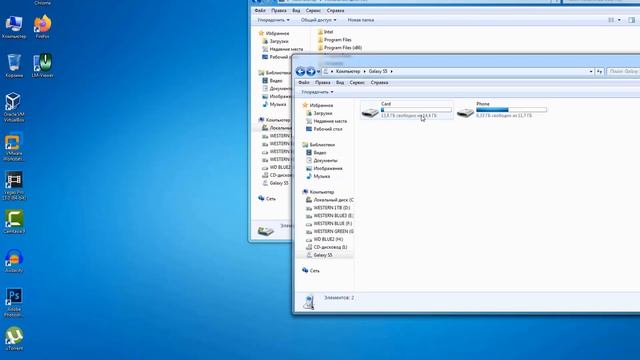
Task: Open Рабочий стол in front window sidebar
Action: pyautogui.click(x=328, y=129)
